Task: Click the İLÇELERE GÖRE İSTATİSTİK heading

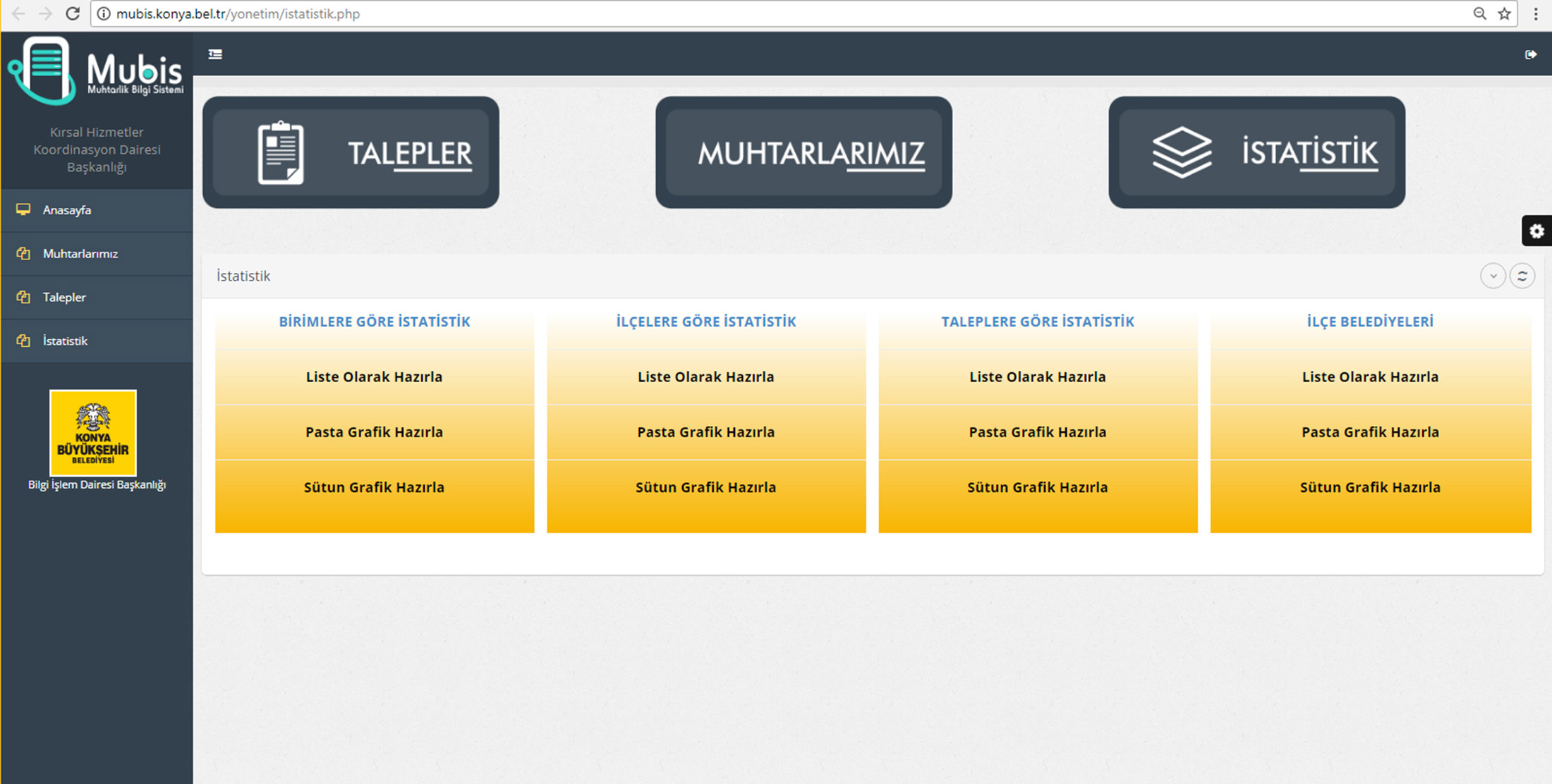Action: [x=705, y=321]
